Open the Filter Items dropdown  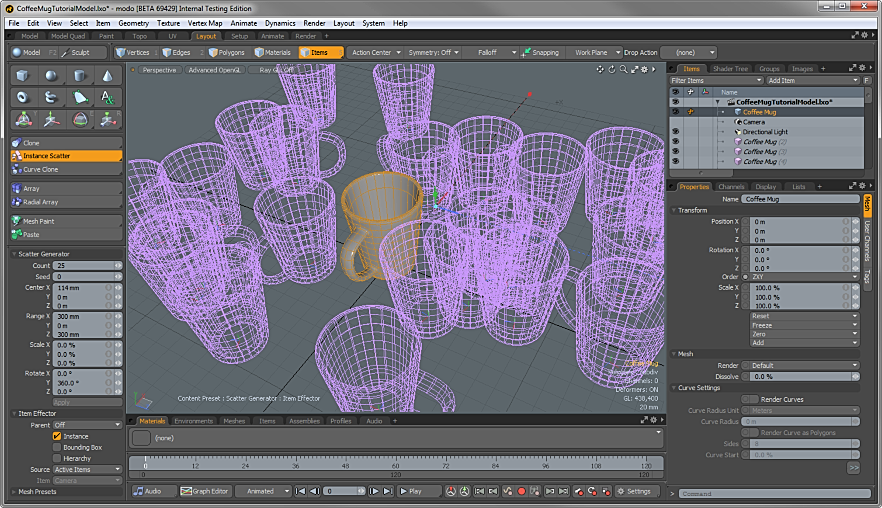point(716,80)
